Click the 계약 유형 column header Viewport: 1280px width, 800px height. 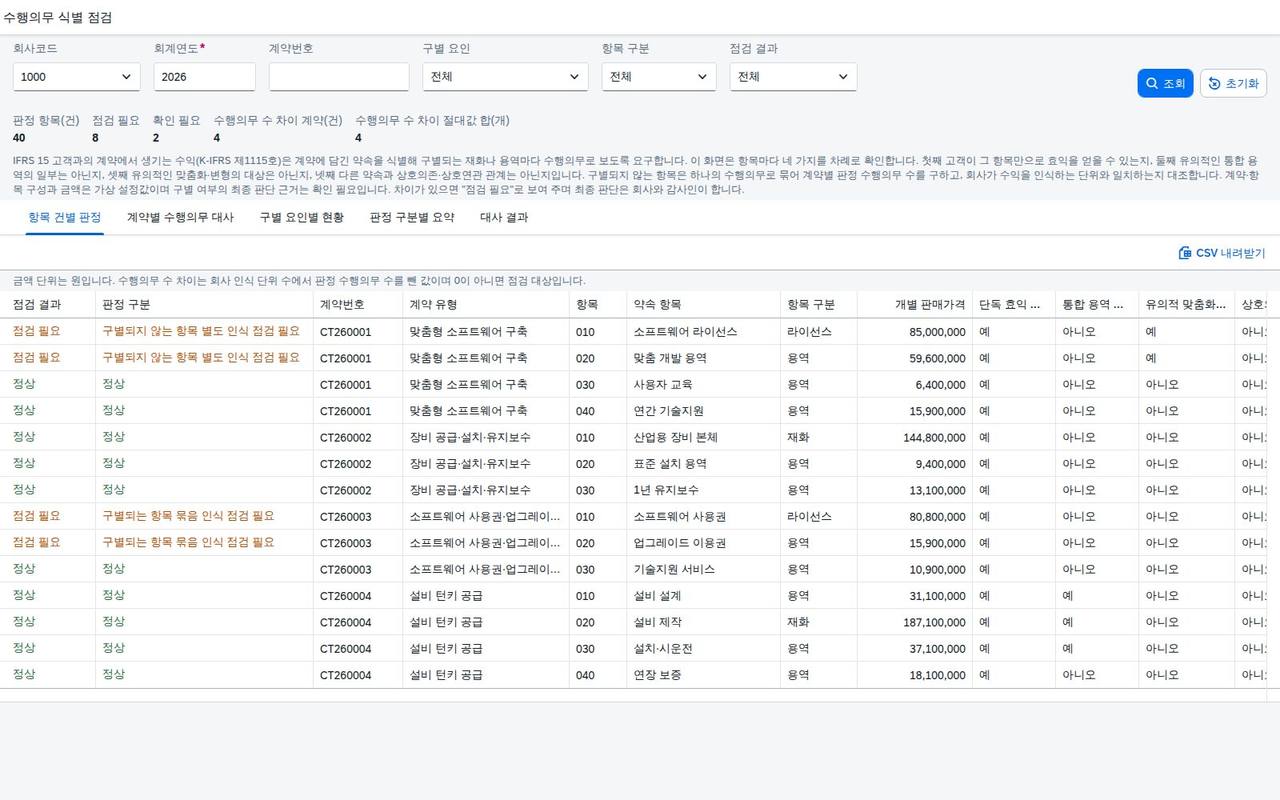click(x=486, y=305)
